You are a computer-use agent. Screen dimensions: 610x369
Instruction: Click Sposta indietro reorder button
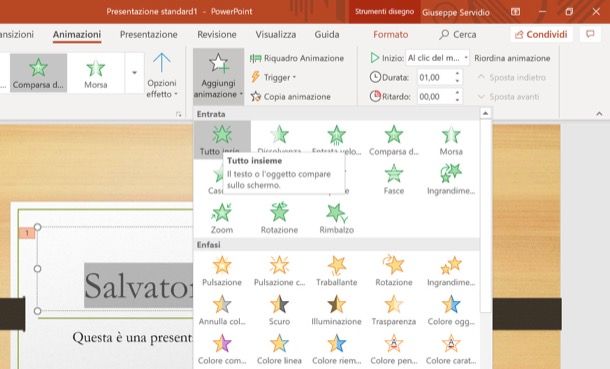(512, 77)
